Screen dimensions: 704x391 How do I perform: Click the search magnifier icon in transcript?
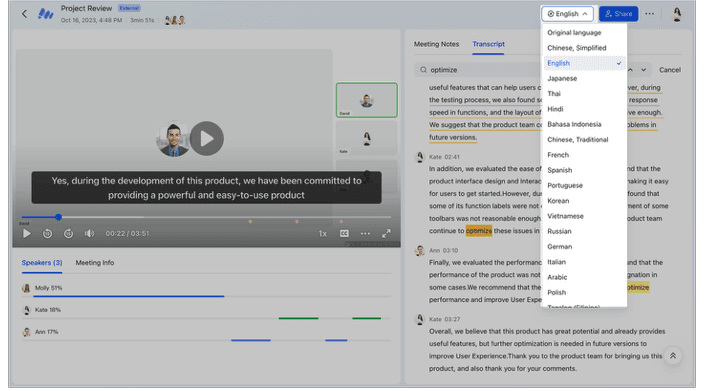423,70
